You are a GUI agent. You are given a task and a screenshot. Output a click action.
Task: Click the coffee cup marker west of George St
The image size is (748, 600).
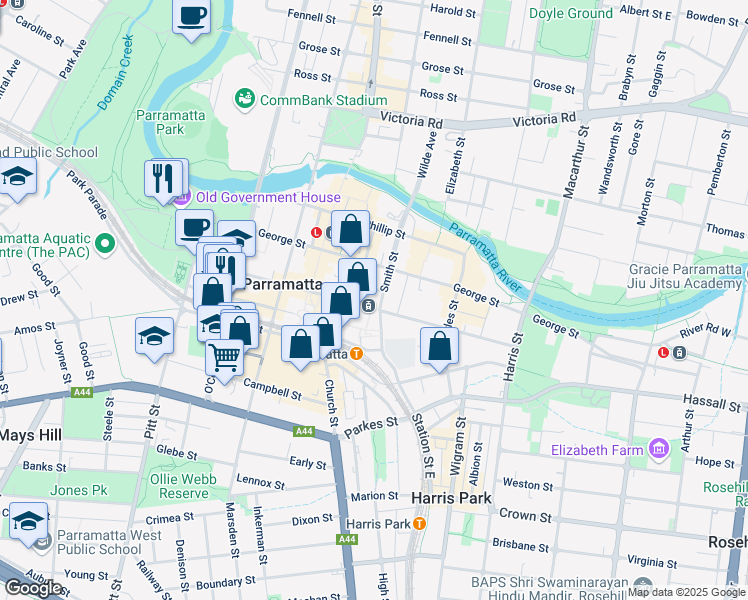point(194,229)
